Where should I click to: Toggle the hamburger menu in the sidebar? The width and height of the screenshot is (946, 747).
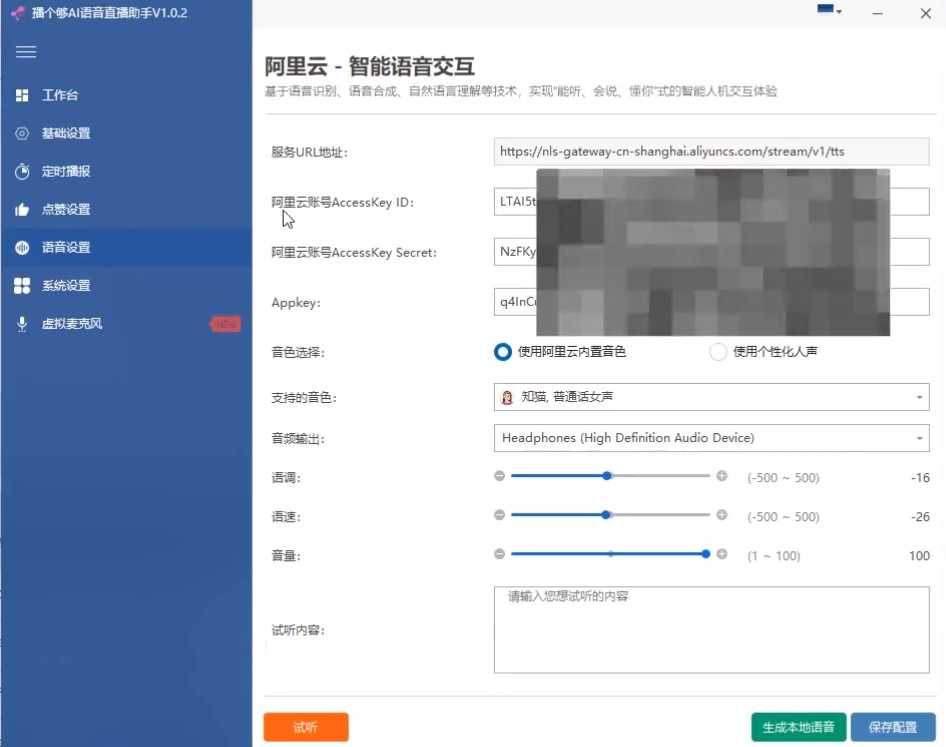click(25, 52)
